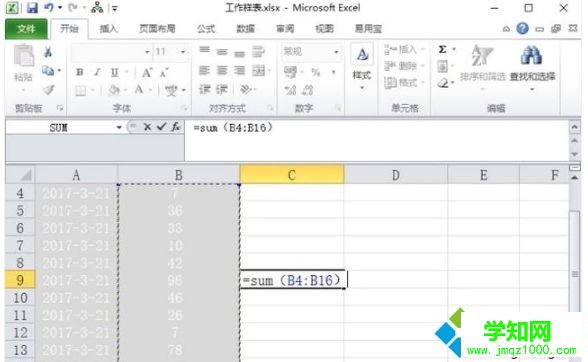The image size is (588, 362).
Task: Click the Paste clipboard icon
Action: (x=23, y=56)
